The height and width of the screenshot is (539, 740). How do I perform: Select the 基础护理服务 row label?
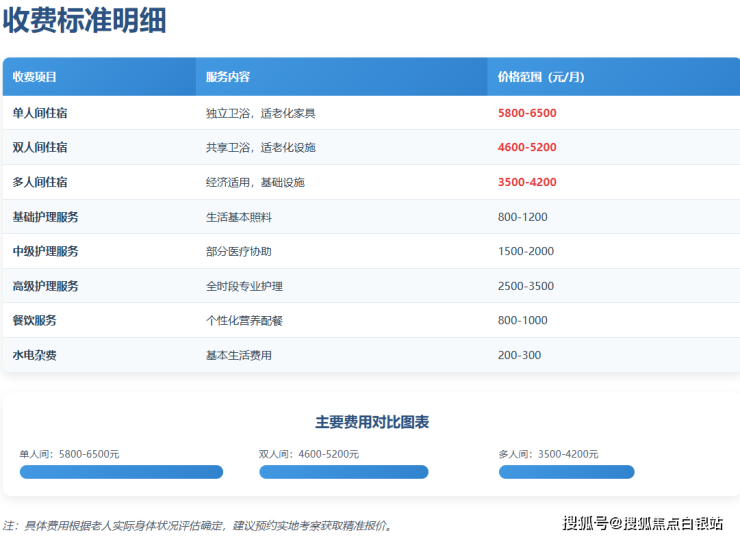[45, 217]
